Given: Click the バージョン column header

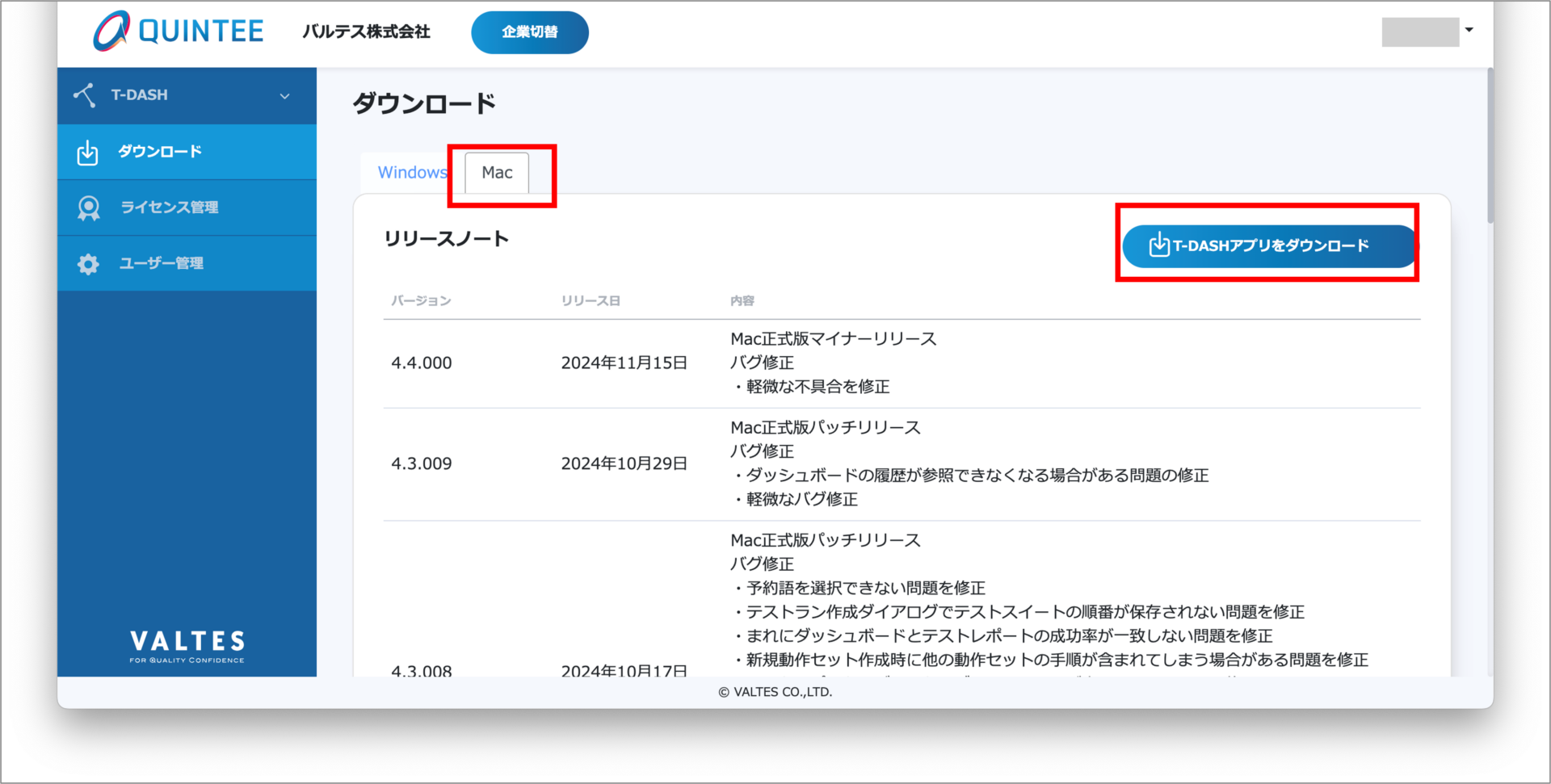Looking at the screenshot, I should coord(421,301).
